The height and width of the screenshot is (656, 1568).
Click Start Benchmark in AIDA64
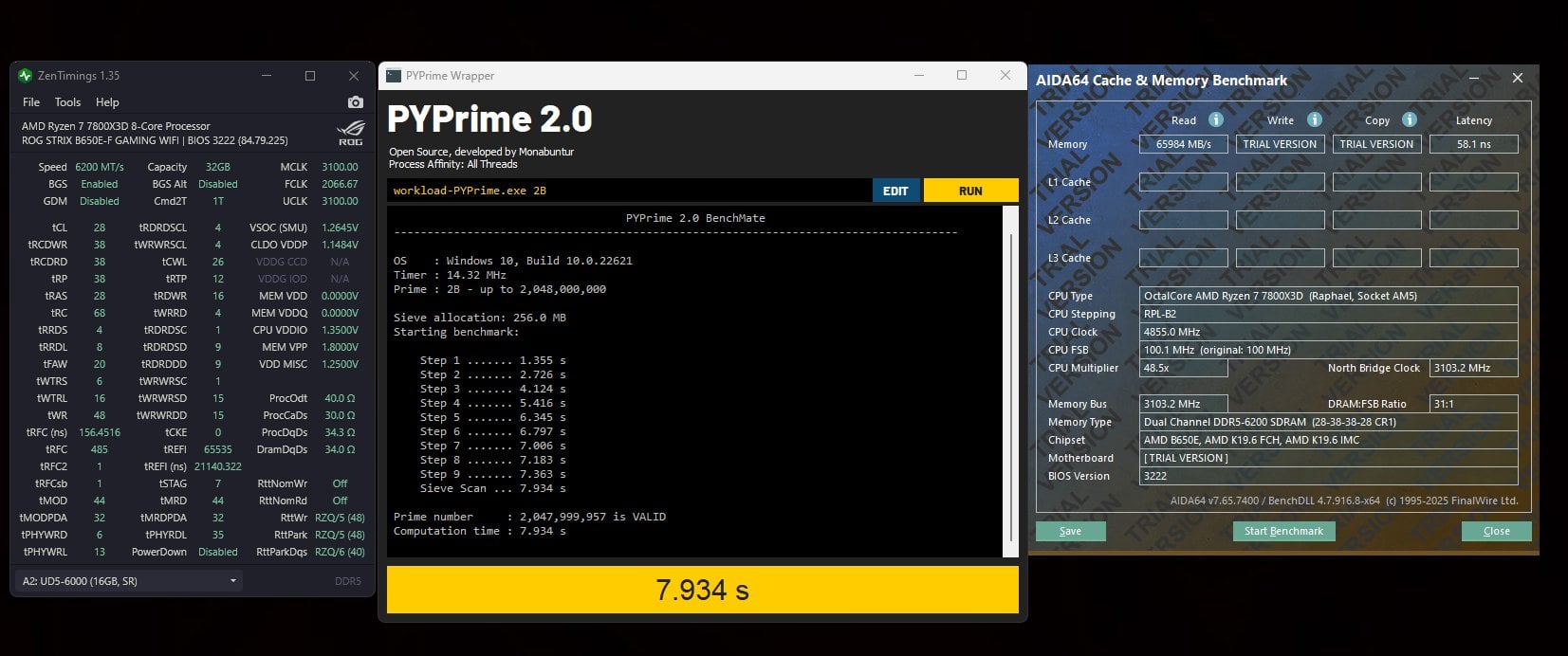1283,531
